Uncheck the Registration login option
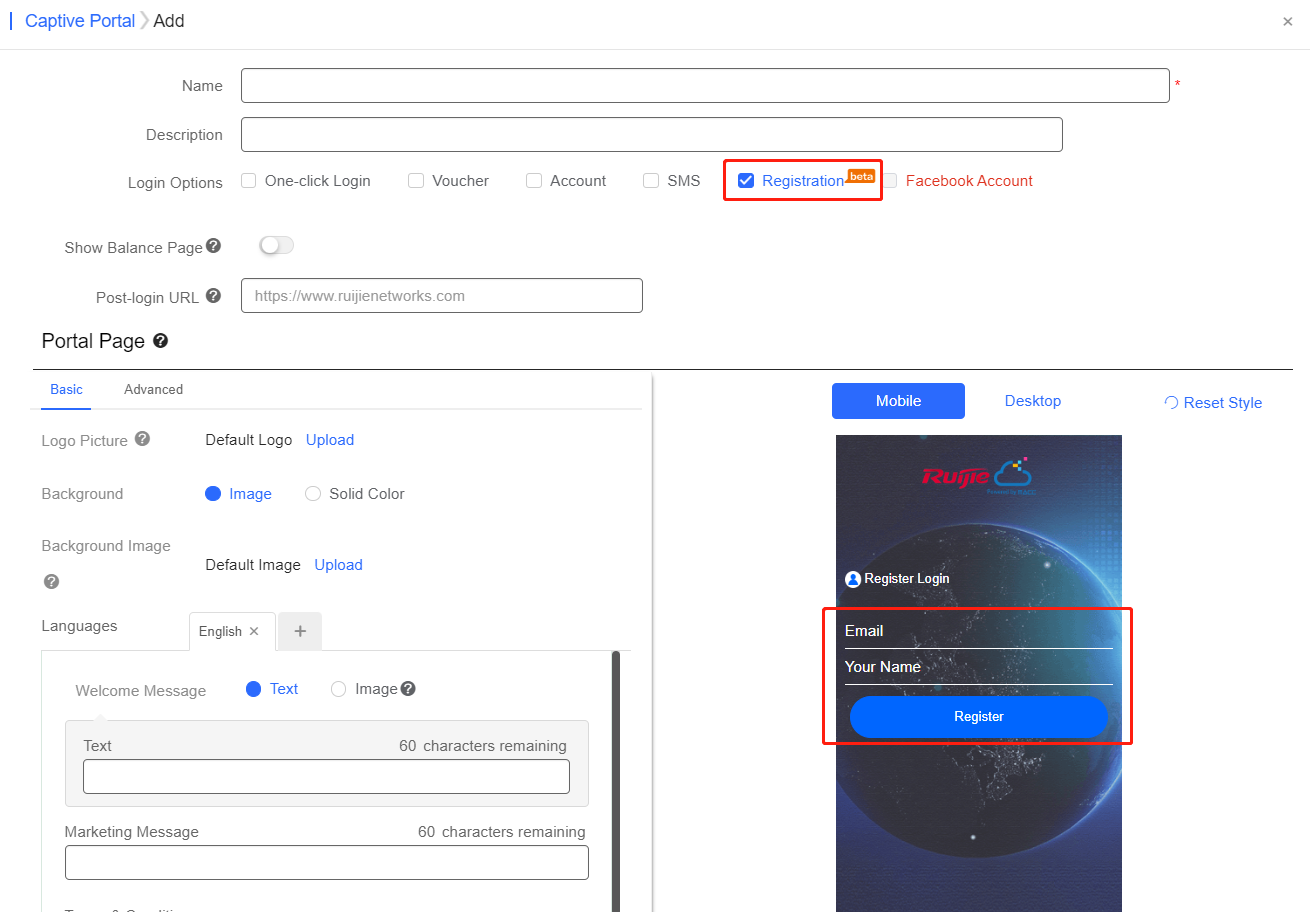 (746, 181)
